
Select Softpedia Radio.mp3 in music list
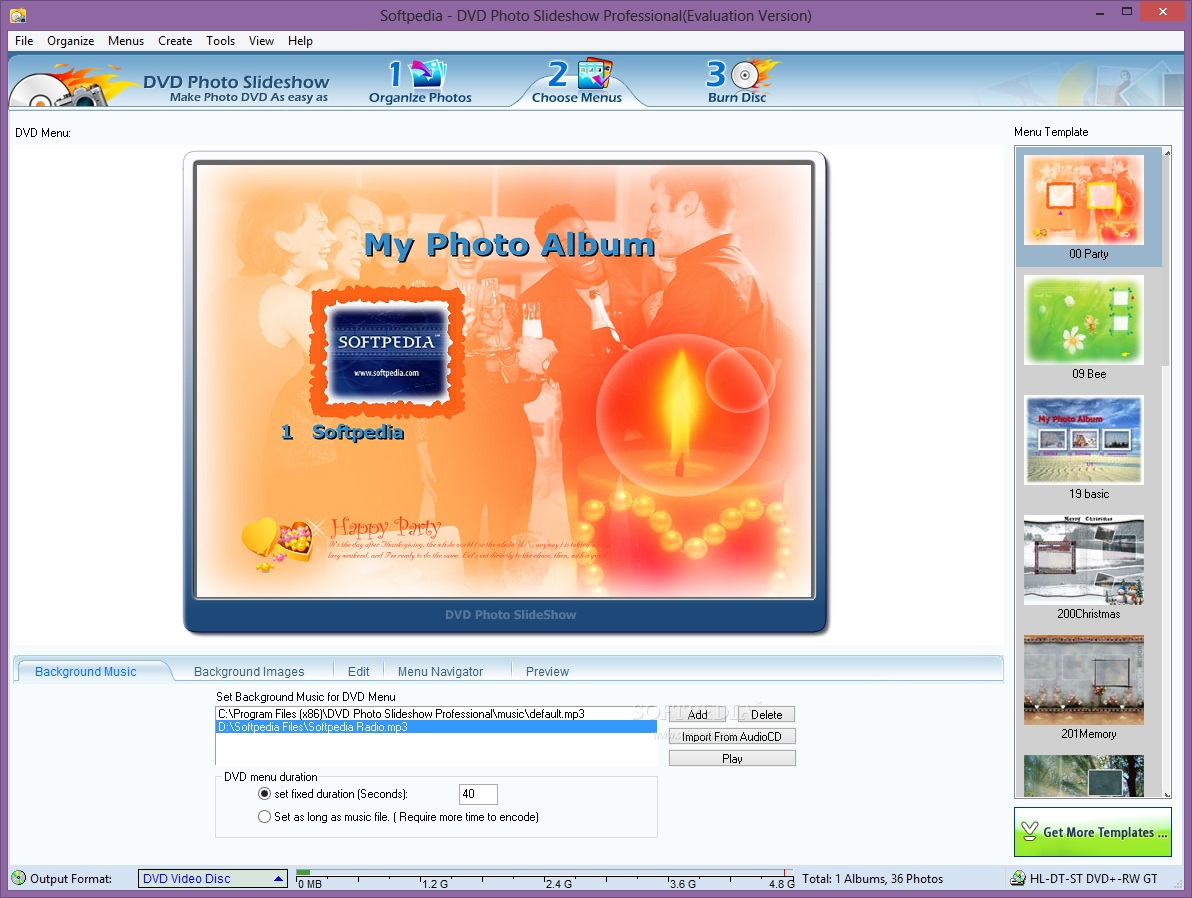tap(436, 727)
